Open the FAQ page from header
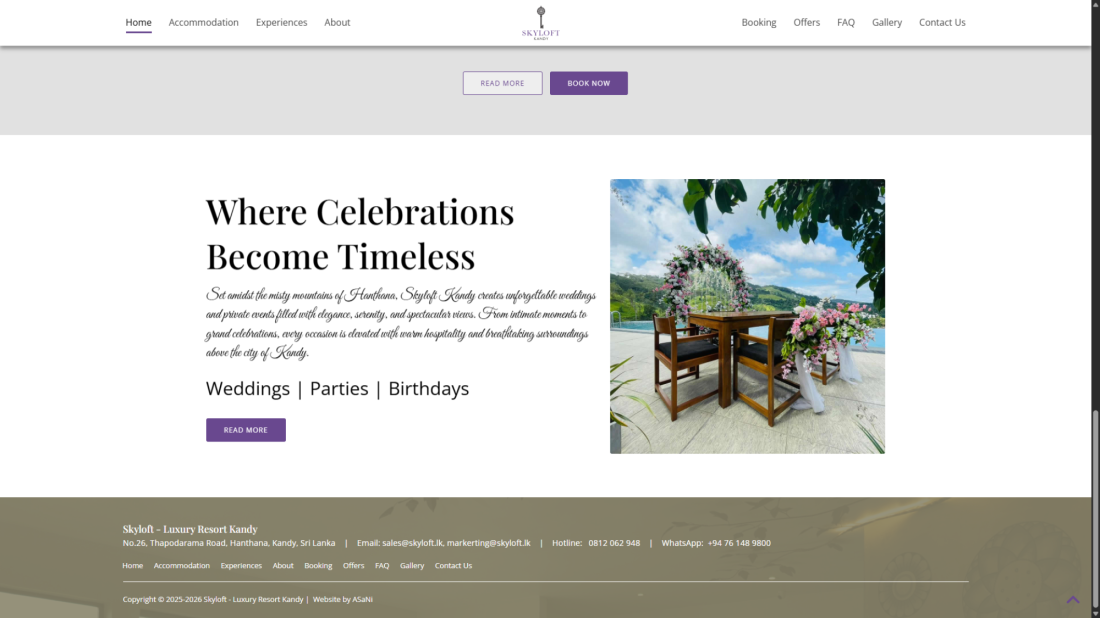Viewport: 1100px width, 618px height. tap(846, 22)
